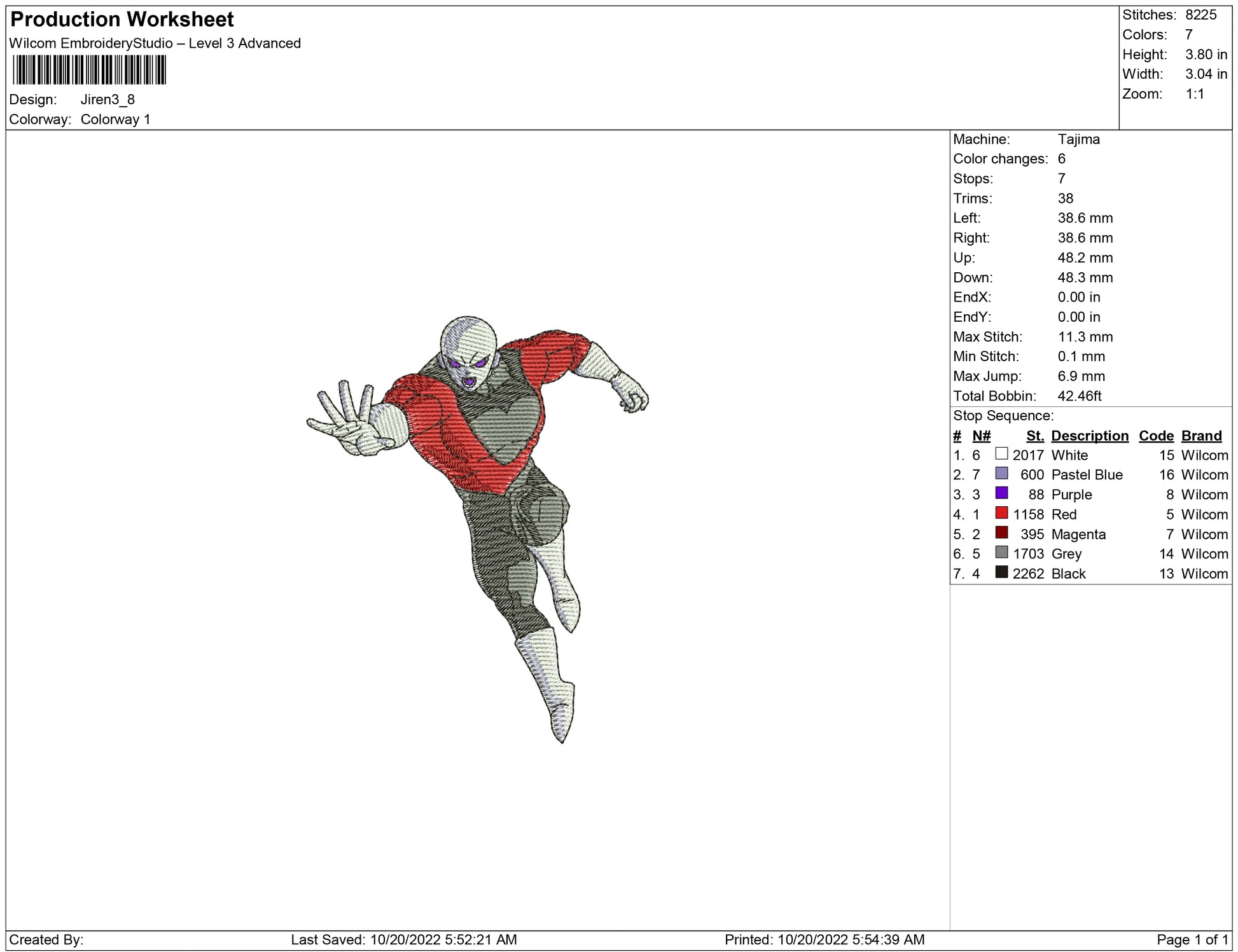The width and height of the screenshot is (1238, 952).
Task: Click the Stitches value 8225
Action: click(1200, 15)
